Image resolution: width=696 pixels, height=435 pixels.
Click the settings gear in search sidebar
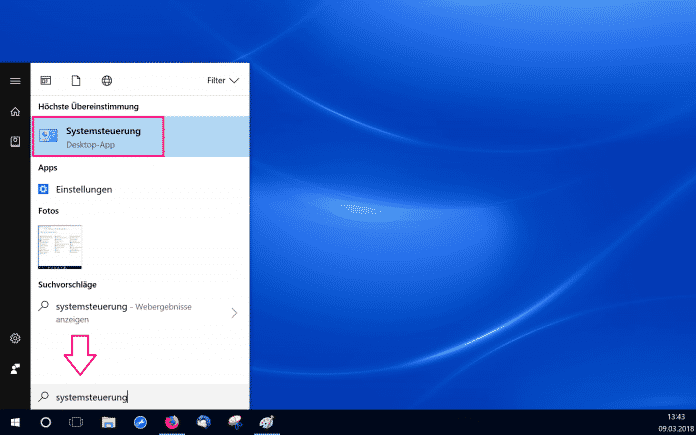pos(15,339)
